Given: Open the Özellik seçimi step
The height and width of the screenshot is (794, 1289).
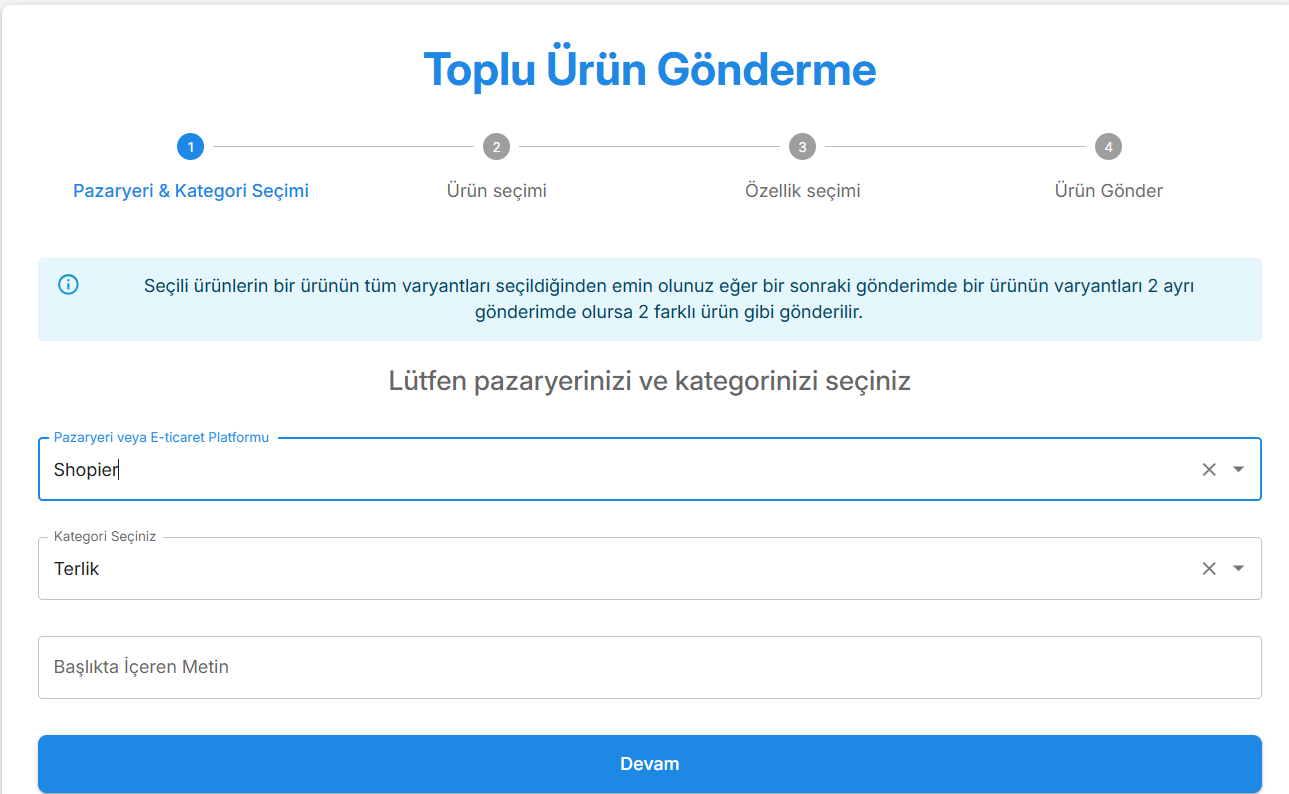Looking at the screenshot, I should coord(803,190).
